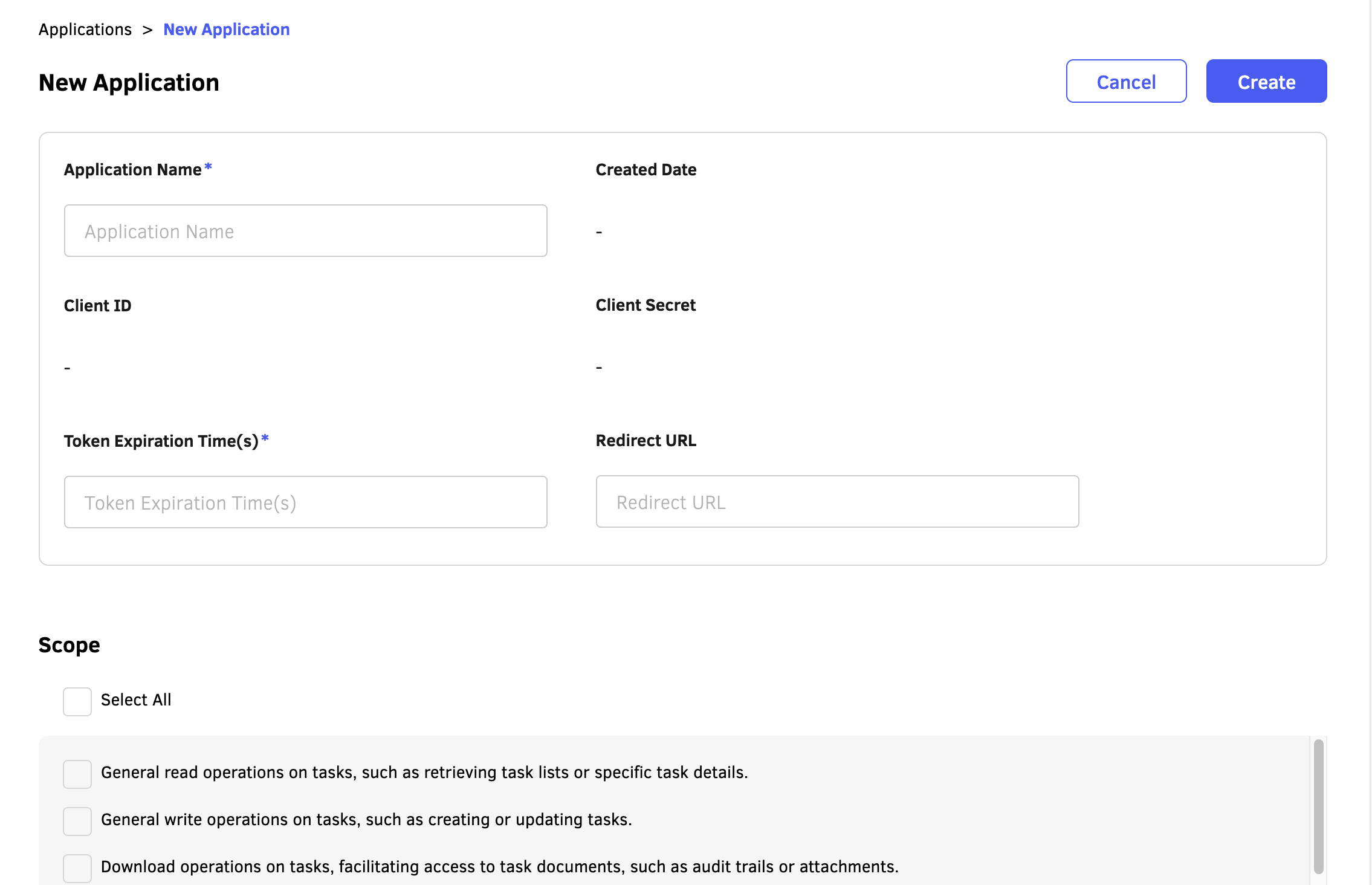Click the Client Secret label
Screen dimensions: 1372x885
(x=645, y=305)
